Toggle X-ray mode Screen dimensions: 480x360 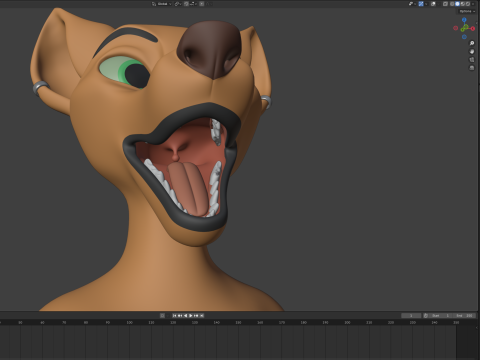(445, 4)
